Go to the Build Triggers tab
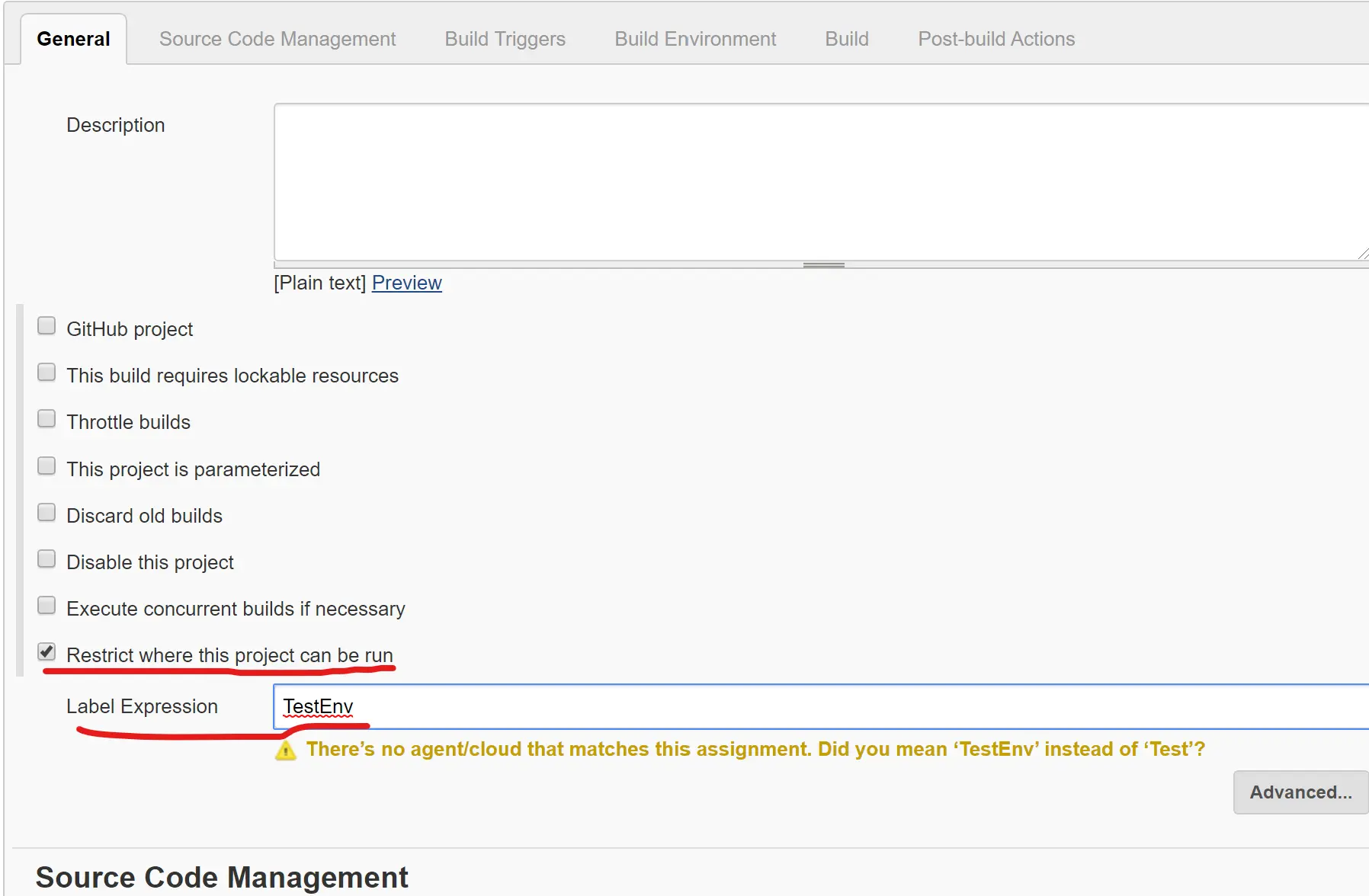1369x896 pixels. pyautogui.click(x=505, y=39)
